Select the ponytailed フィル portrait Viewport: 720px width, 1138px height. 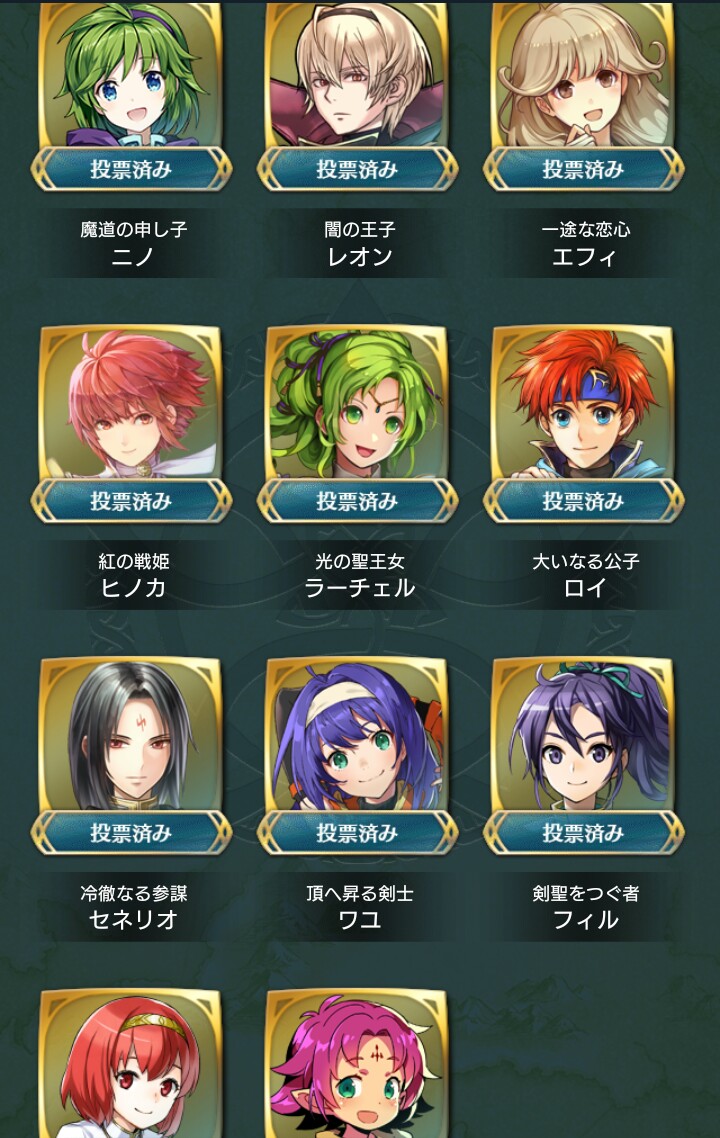pyautogui.click(x=584, y=734)
